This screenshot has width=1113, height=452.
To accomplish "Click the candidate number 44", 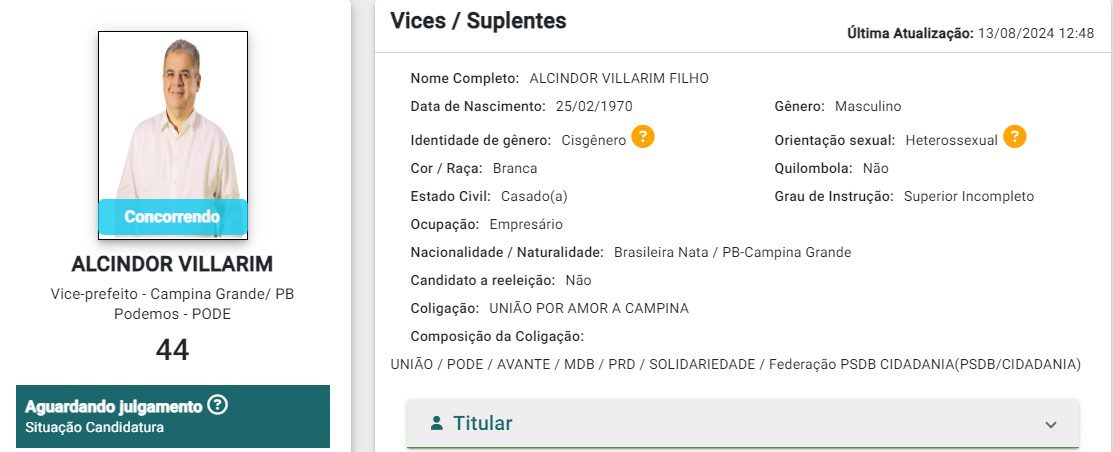I will (172, 350).
